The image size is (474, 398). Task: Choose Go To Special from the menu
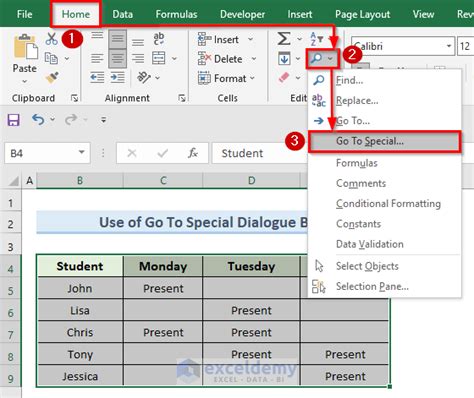click(385, 141)
